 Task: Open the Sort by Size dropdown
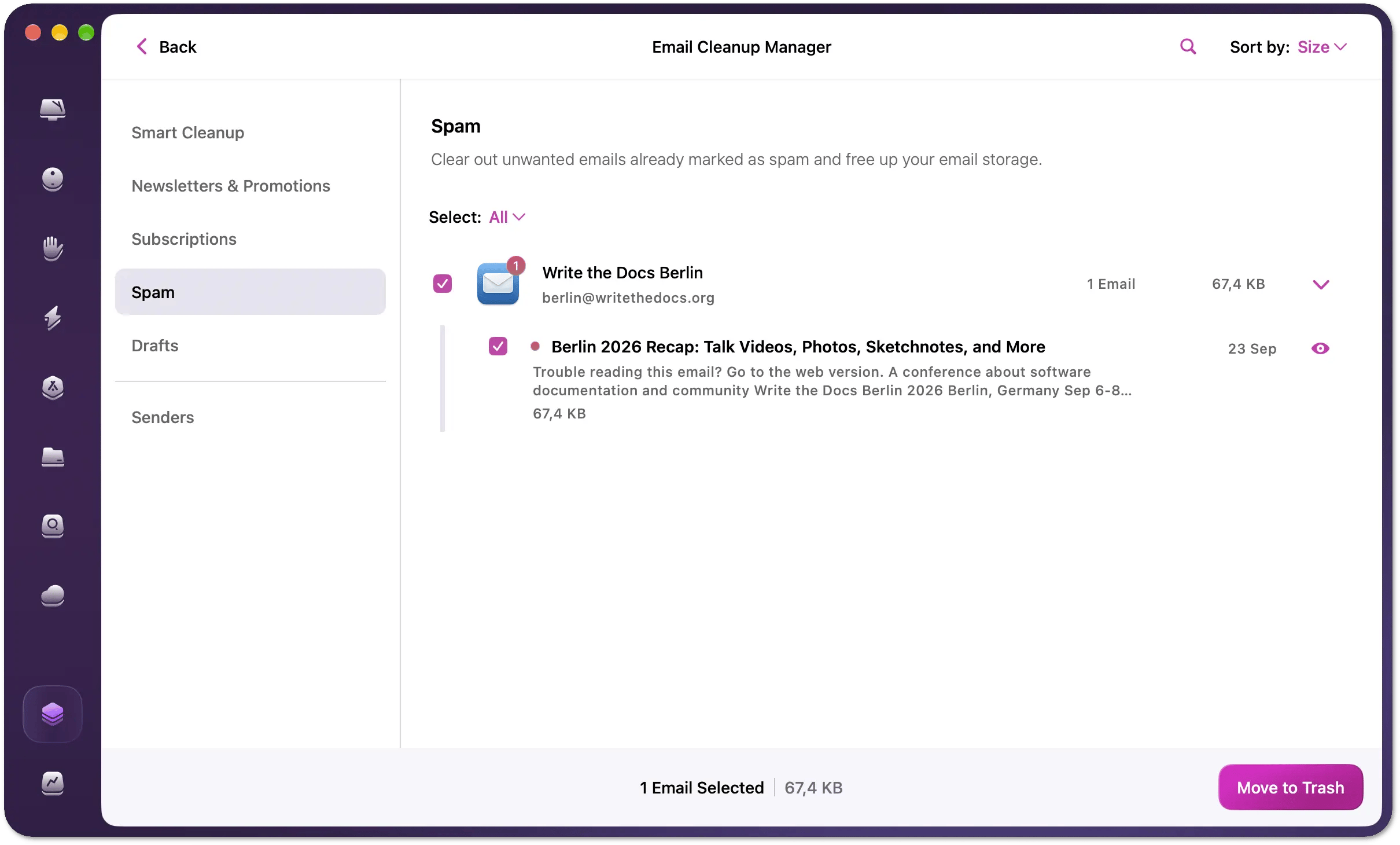click(x=1322, y=47)
